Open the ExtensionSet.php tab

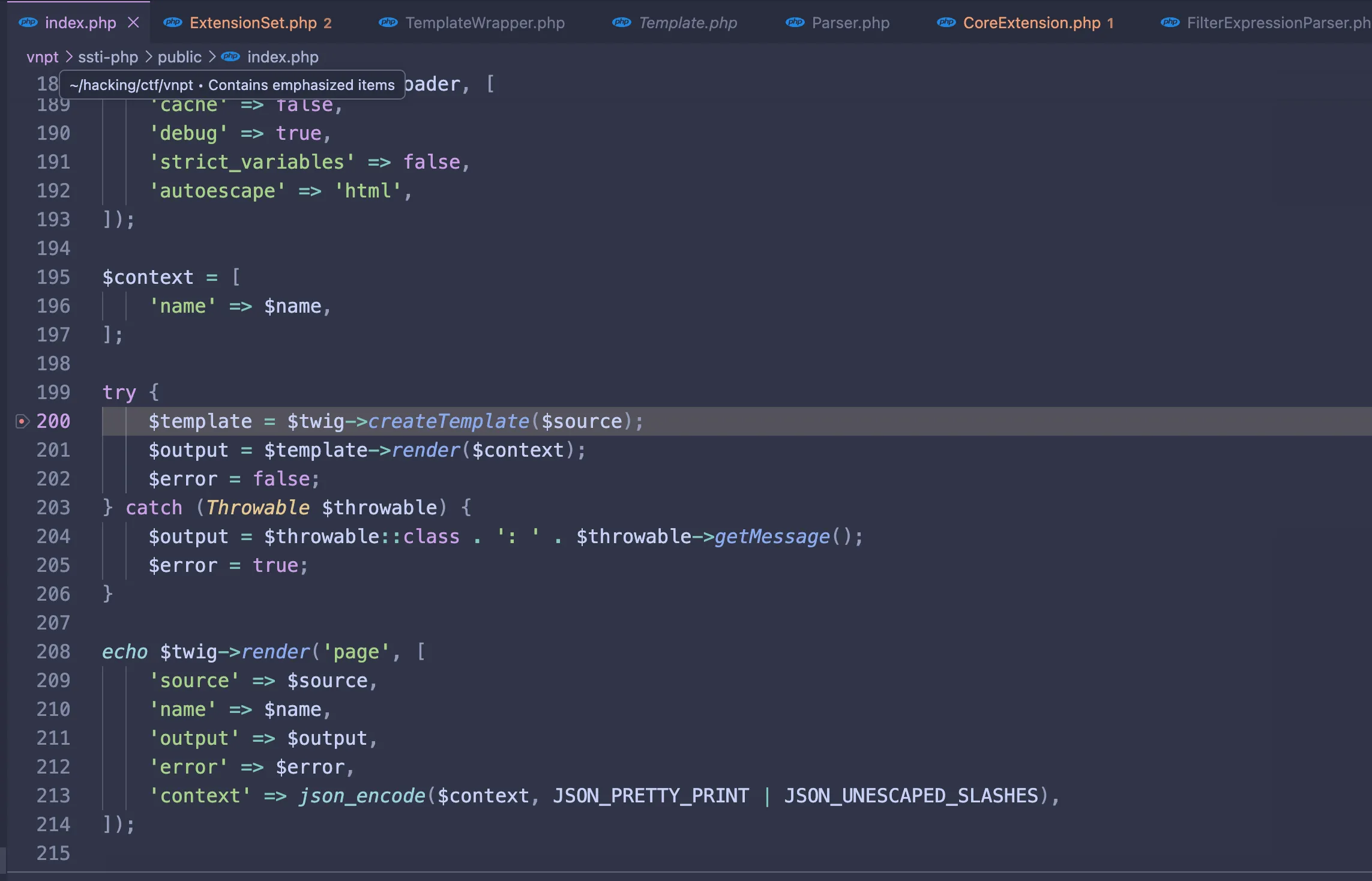(x=253, y=23)
